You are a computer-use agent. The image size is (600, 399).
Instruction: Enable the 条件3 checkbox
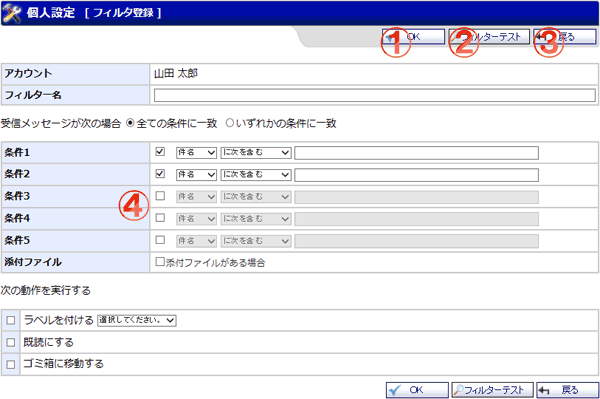click(x=160, y=196)
